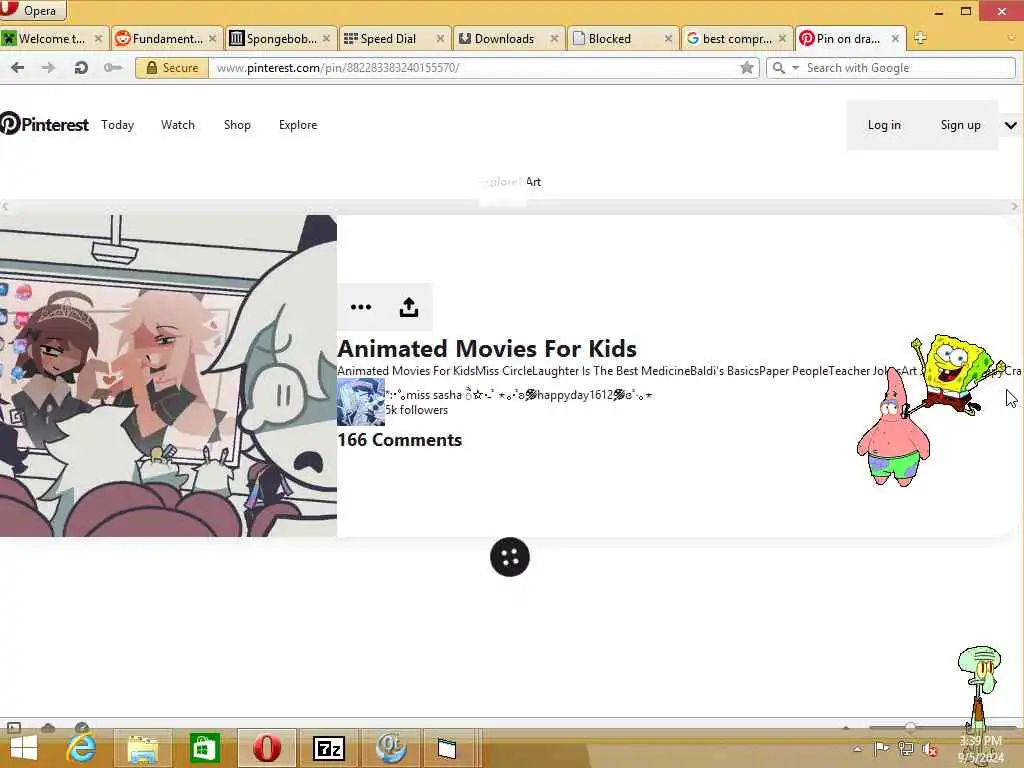Open the Watch page

point(178,125)
